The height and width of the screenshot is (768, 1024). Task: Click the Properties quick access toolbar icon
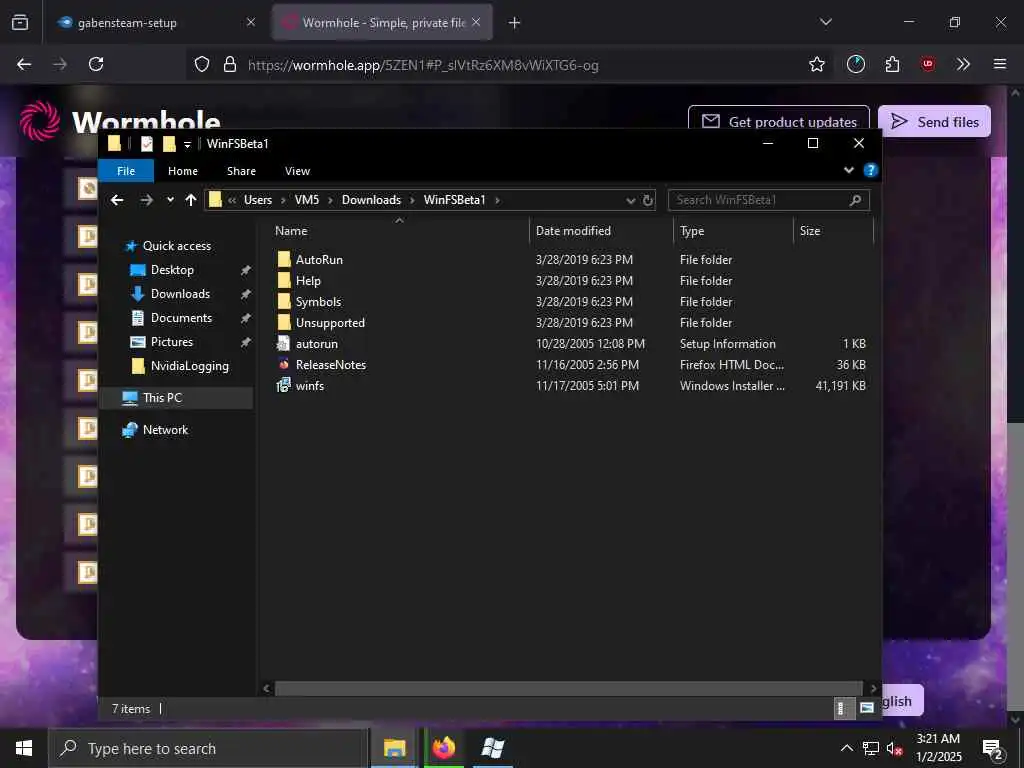coord(146,144)
